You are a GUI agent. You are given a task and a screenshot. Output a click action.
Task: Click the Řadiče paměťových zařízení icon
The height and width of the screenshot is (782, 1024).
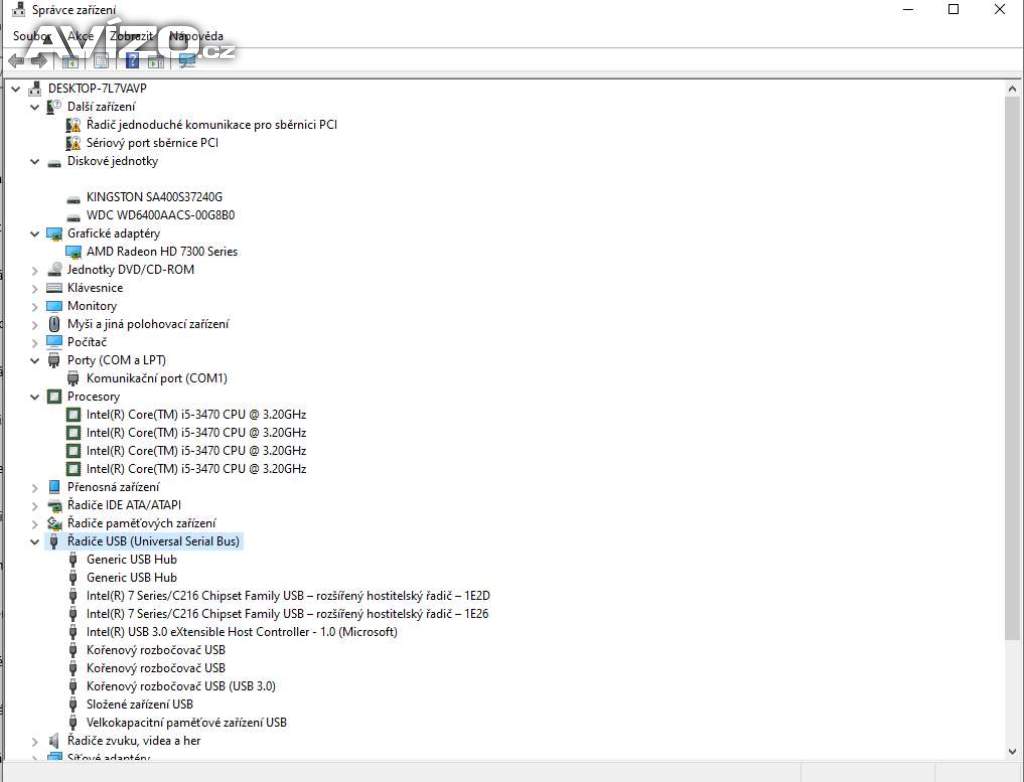point(54,523)
